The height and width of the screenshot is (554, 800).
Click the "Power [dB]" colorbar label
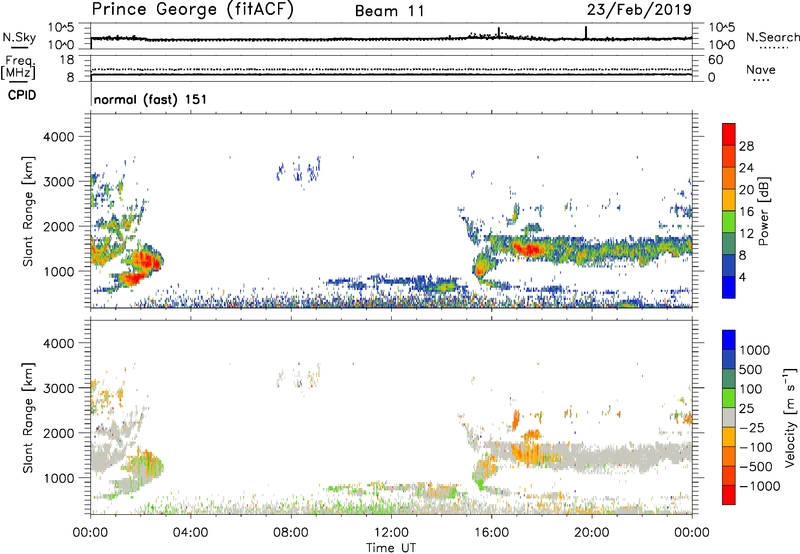[764, 211]
